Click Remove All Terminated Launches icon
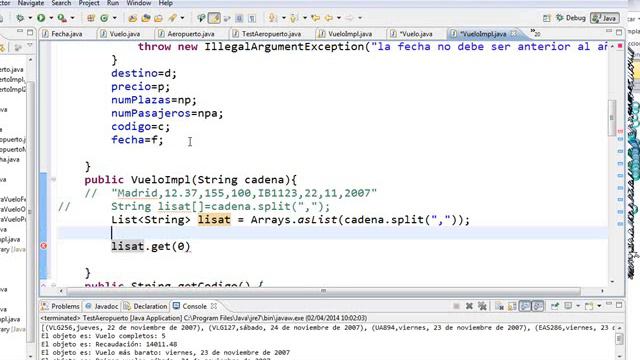 pos(482,306)
